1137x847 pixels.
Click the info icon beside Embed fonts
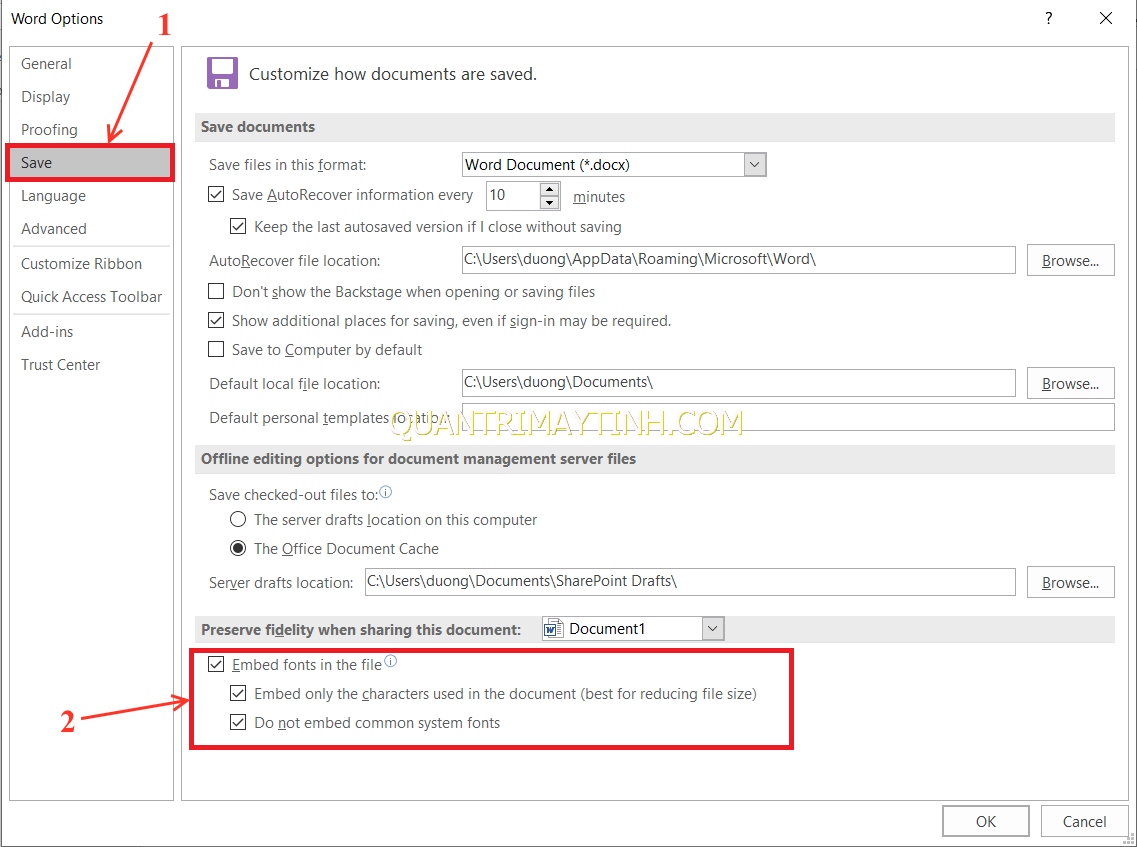390,661
